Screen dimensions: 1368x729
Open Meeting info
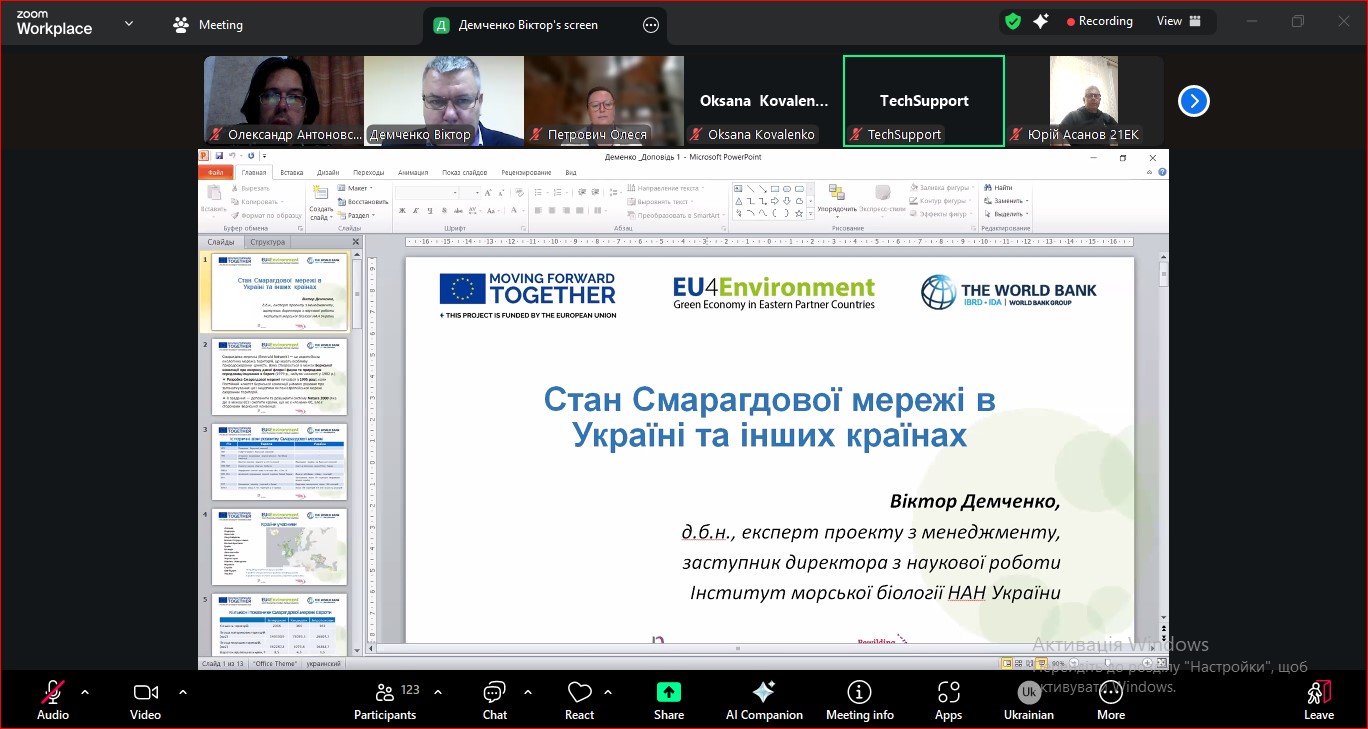point(859,699)
